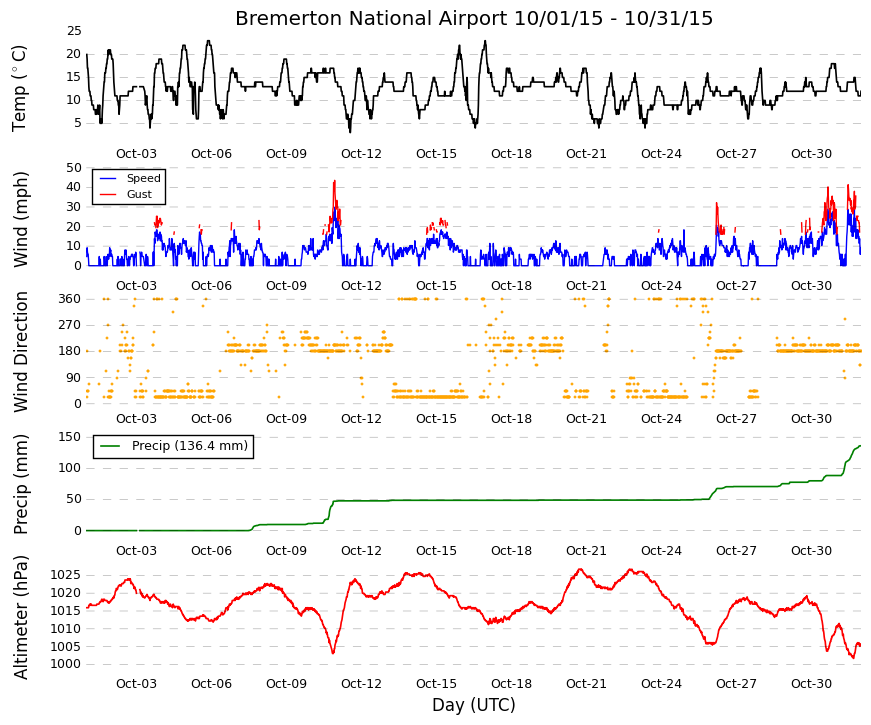Click the Temp (°C) axis label

pos(19,88)
